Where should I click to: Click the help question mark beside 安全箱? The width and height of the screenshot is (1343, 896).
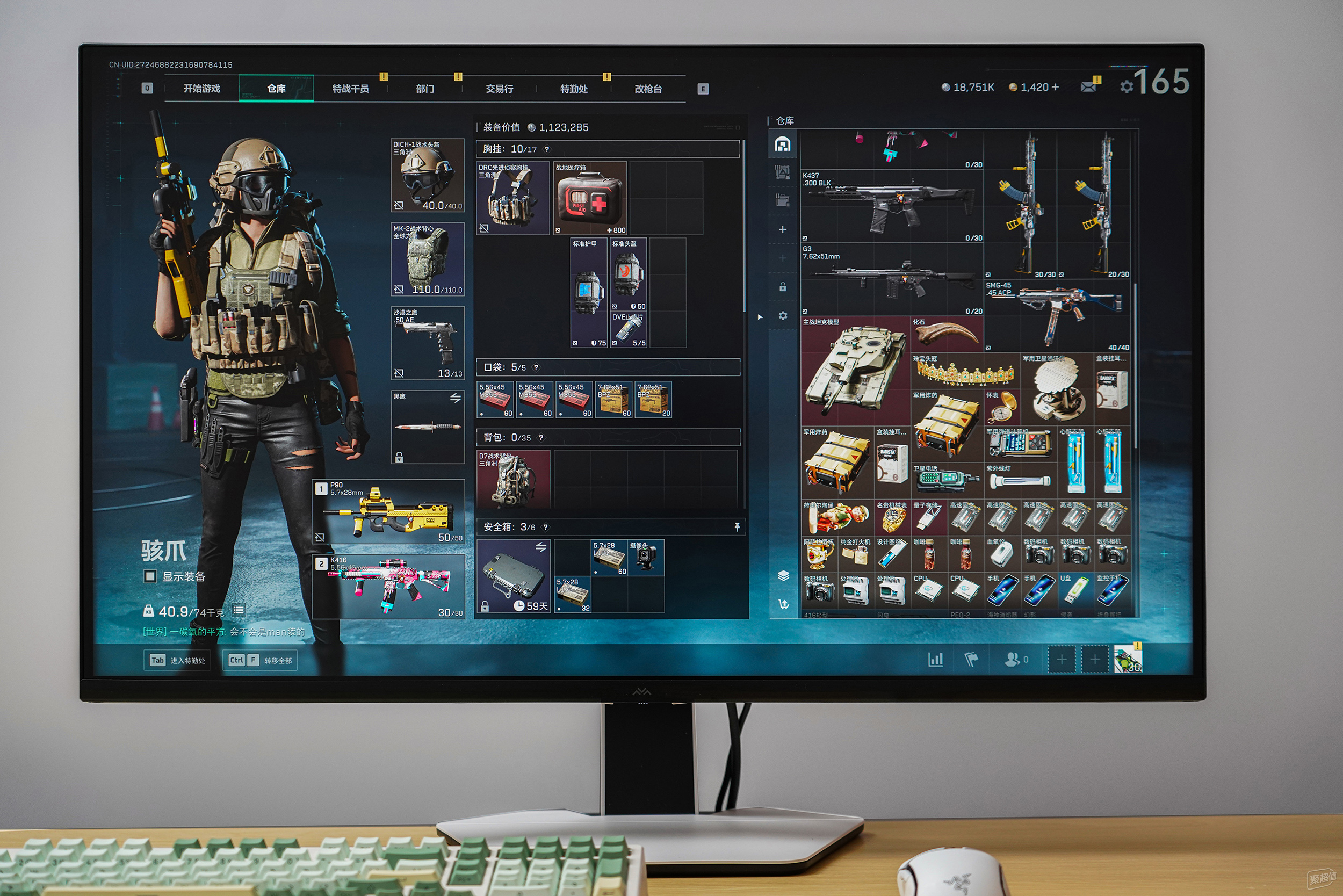[x=545, y=527]
